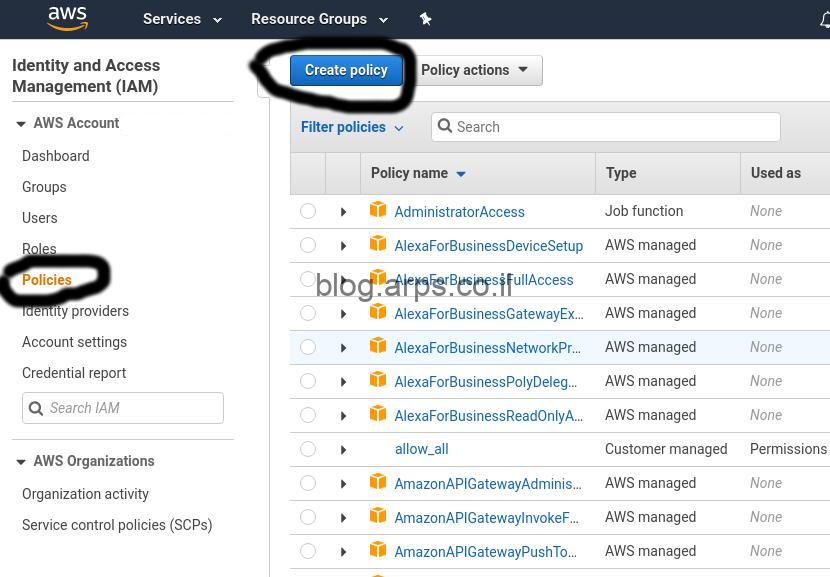Click the policy icon beside AlexaForBusinessGatewayEx...
This screenshot has height=577, width=830.
[x=377, y=312]
